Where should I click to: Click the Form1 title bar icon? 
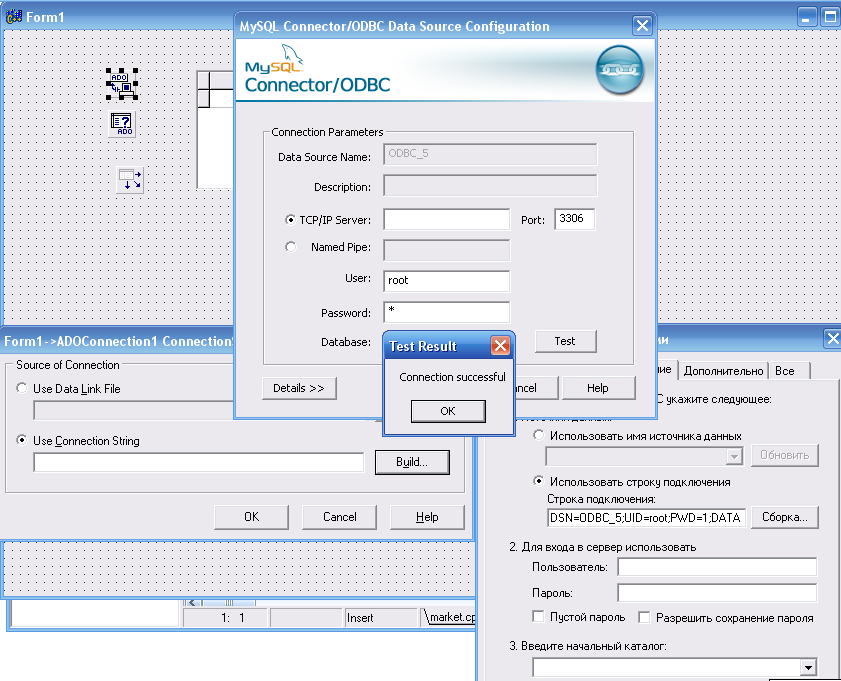[13, 17]
